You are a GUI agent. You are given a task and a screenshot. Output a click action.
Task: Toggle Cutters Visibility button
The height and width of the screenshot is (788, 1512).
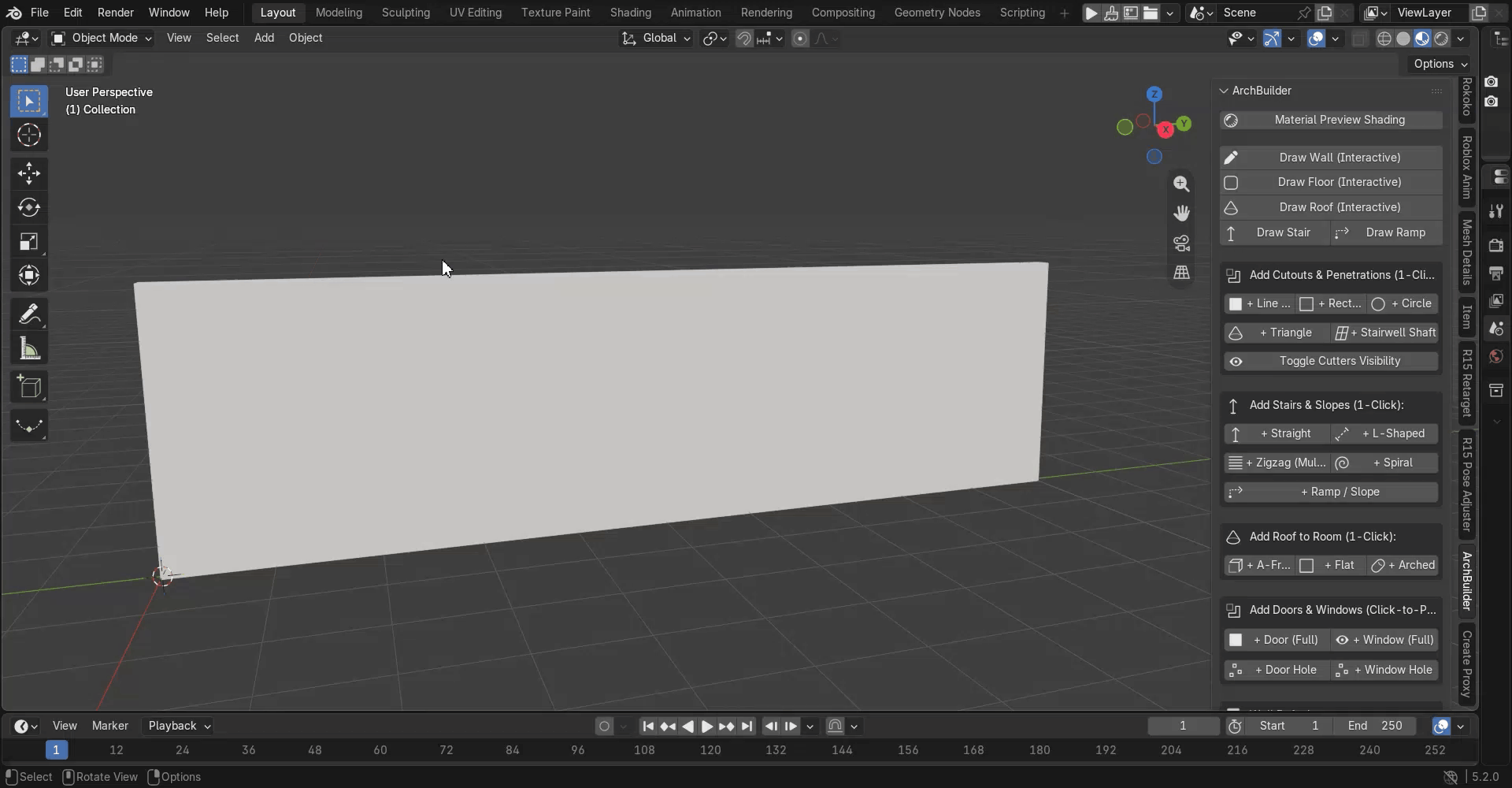pyautogui.click(x=1331, y=361)
